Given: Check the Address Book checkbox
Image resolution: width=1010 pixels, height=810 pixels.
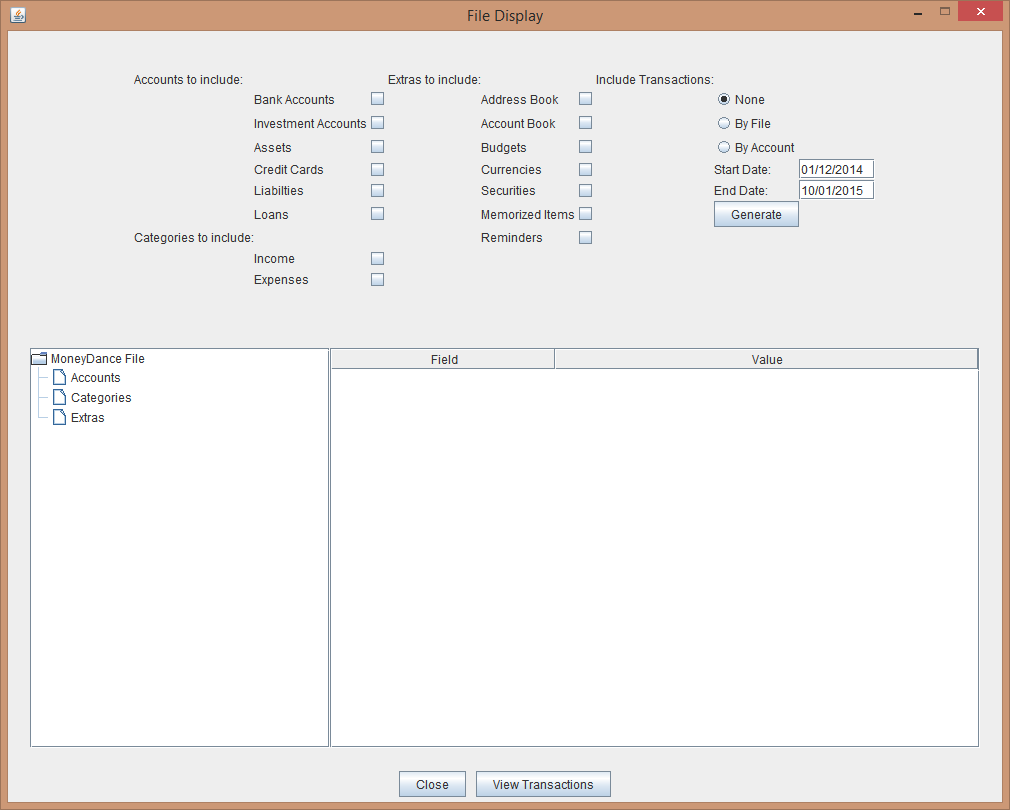Looking at the screenshot, I should (x=586, y=99).
